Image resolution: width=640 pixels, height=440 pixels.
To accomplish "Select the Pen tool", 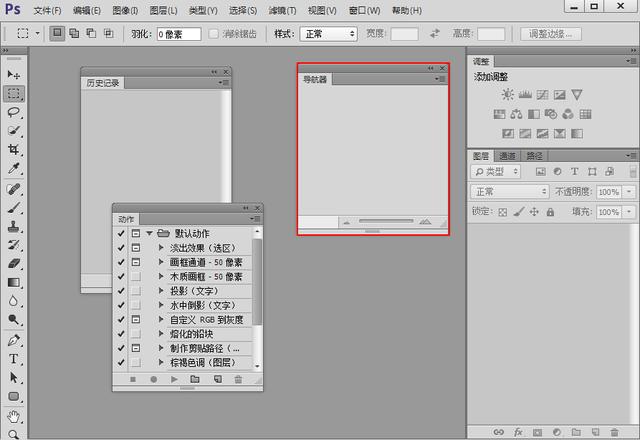I will (x=14, y=340).
